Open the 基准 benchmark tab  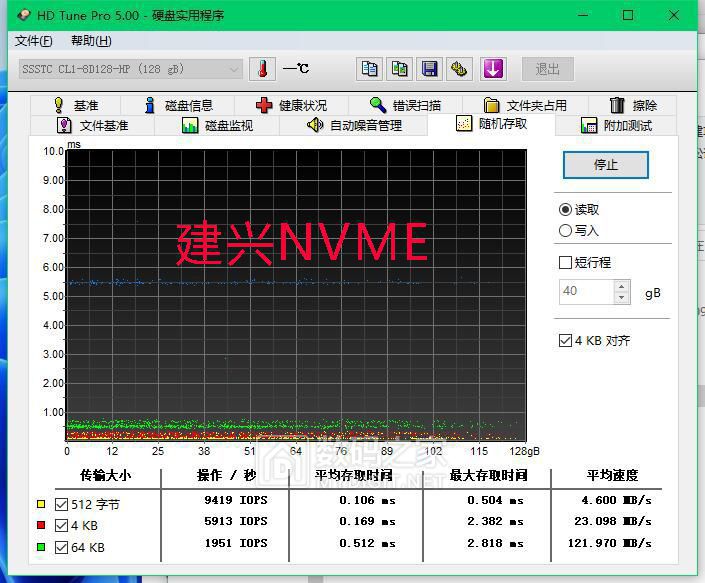(76, 105)
